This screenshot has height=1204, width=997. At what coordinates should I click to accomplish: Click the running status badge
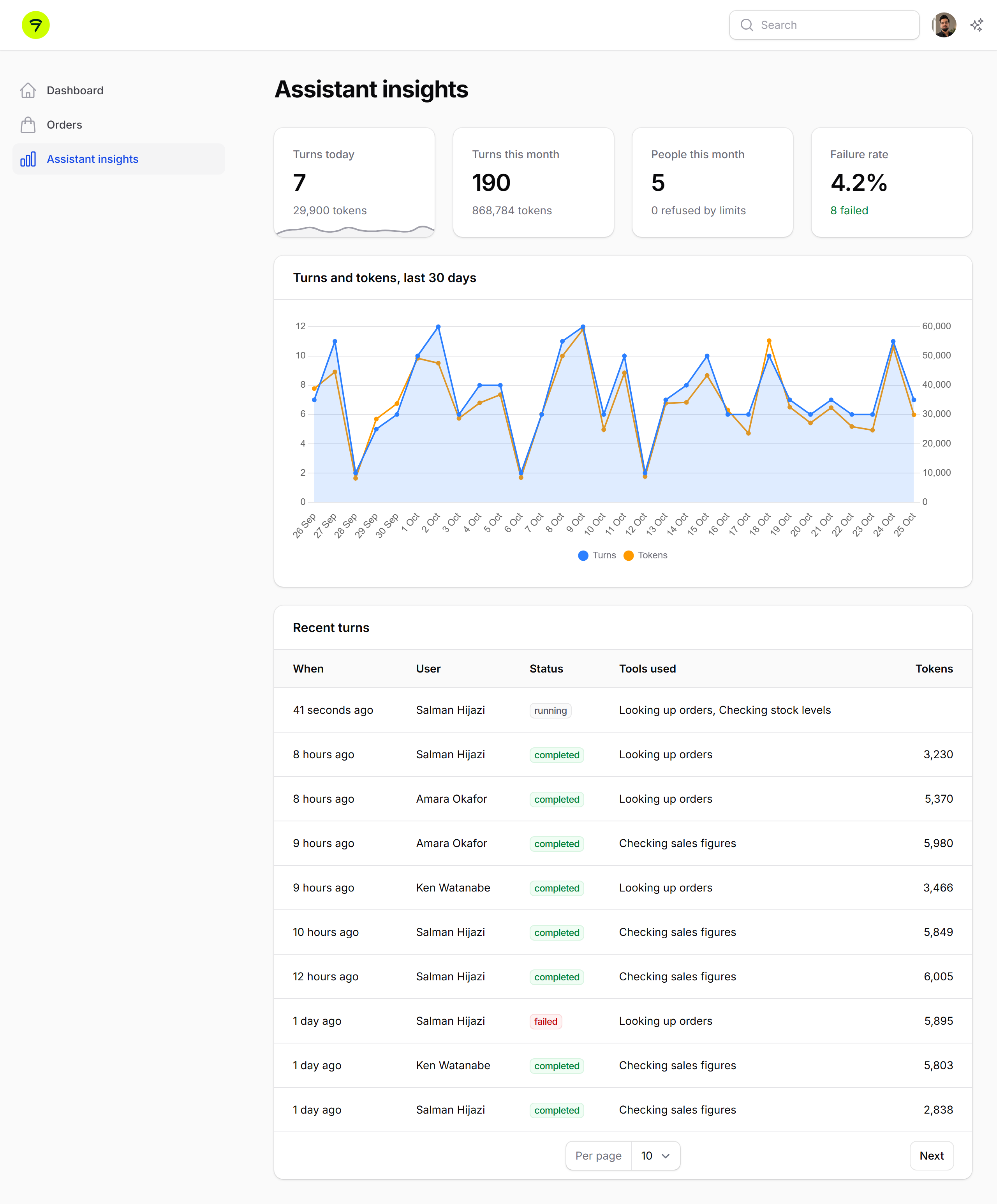click(550, 710)
